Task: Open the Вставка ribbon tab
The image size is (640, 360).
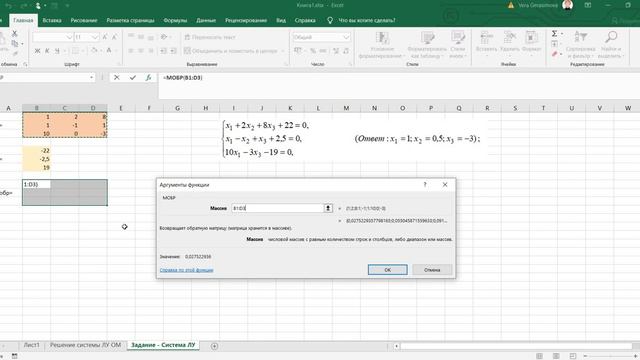Action: point(52,20)
